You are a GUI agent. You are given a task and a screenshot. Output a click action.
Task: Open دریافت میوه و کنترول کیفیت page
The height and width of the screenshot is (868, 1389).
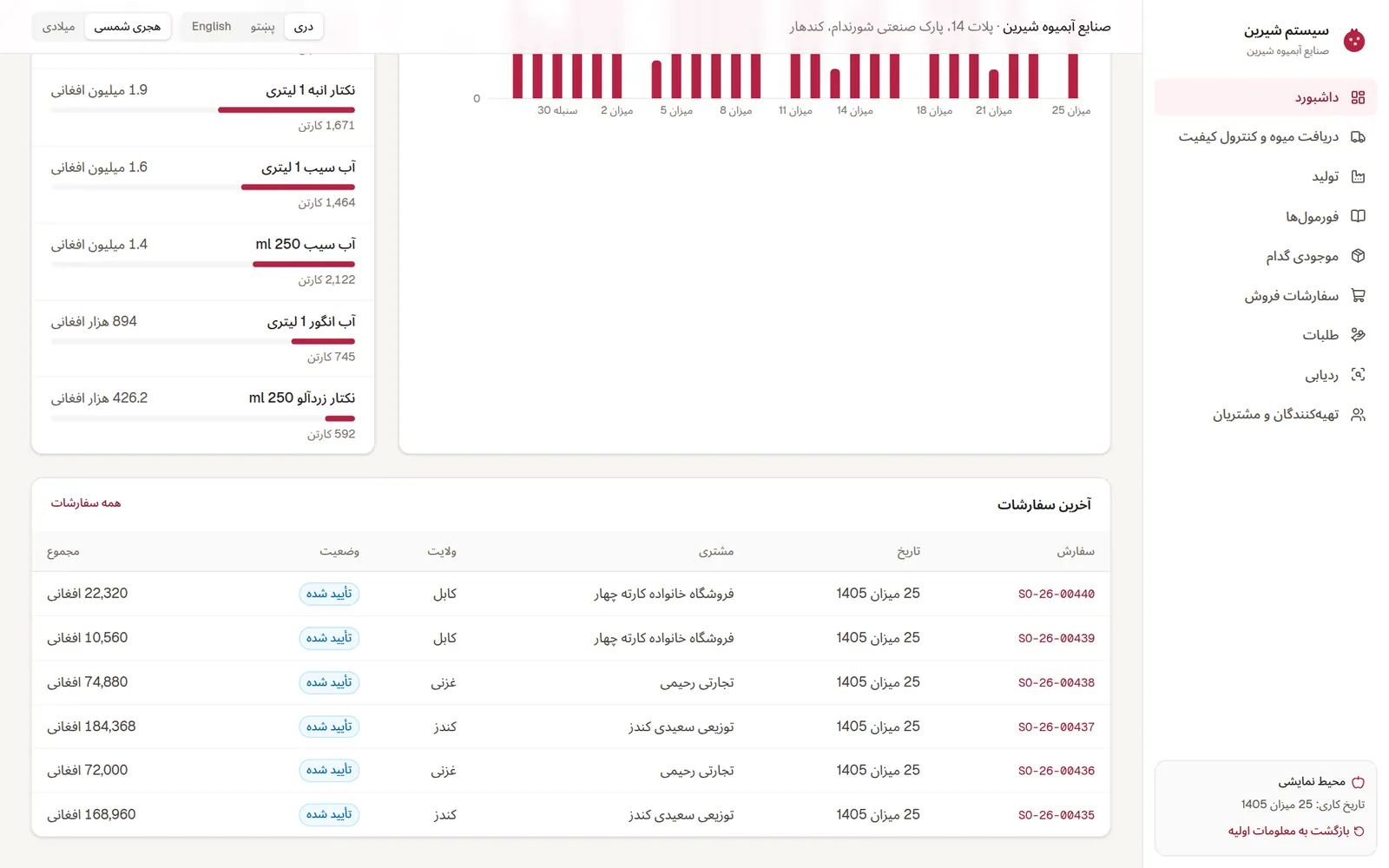tap(1265, 137)
